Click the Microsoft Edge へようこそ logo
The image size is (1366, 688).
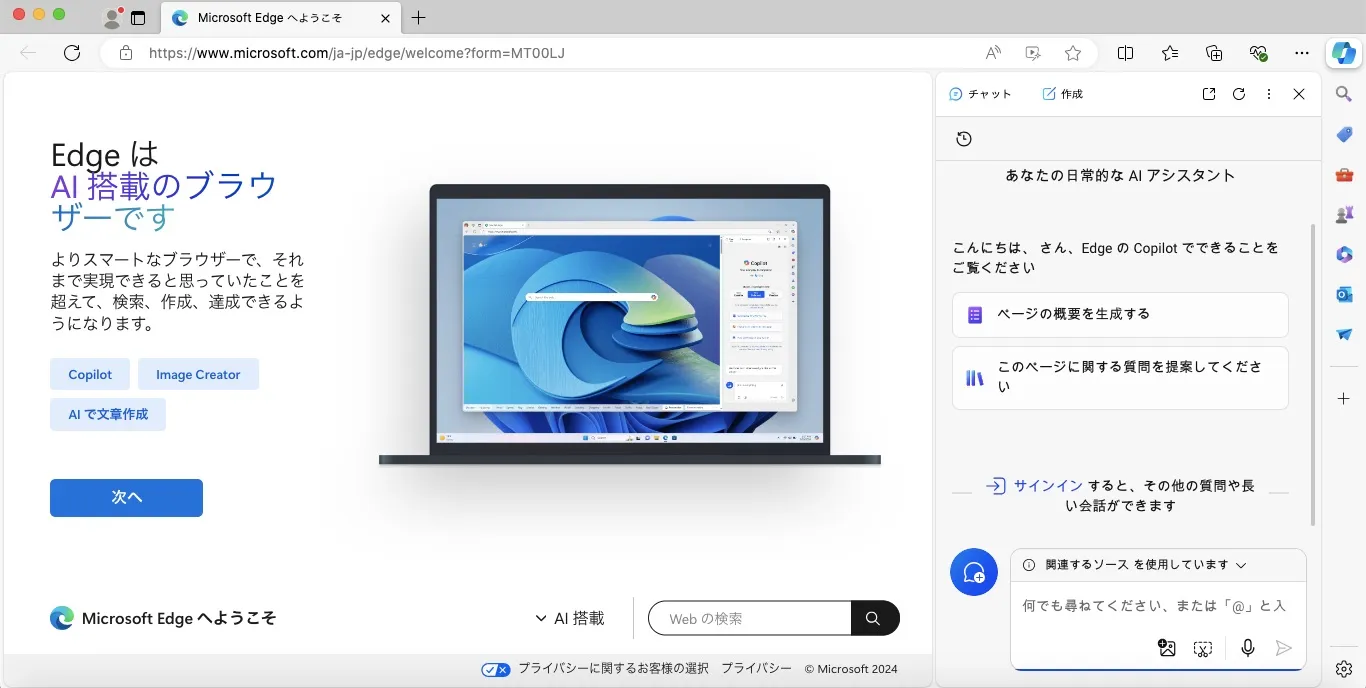tap(163, 618)
